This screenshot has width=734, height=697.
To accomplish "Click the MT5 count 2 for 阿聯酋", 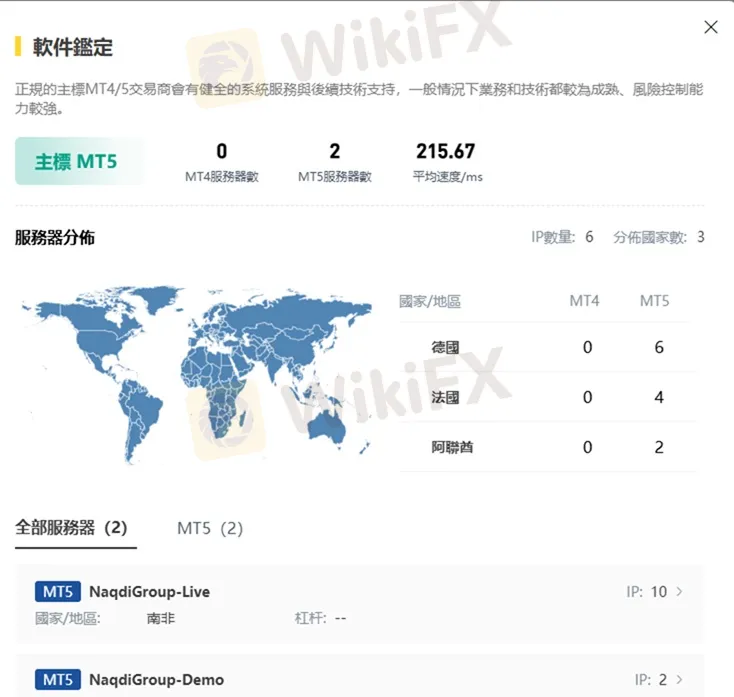I will point(659,448).
